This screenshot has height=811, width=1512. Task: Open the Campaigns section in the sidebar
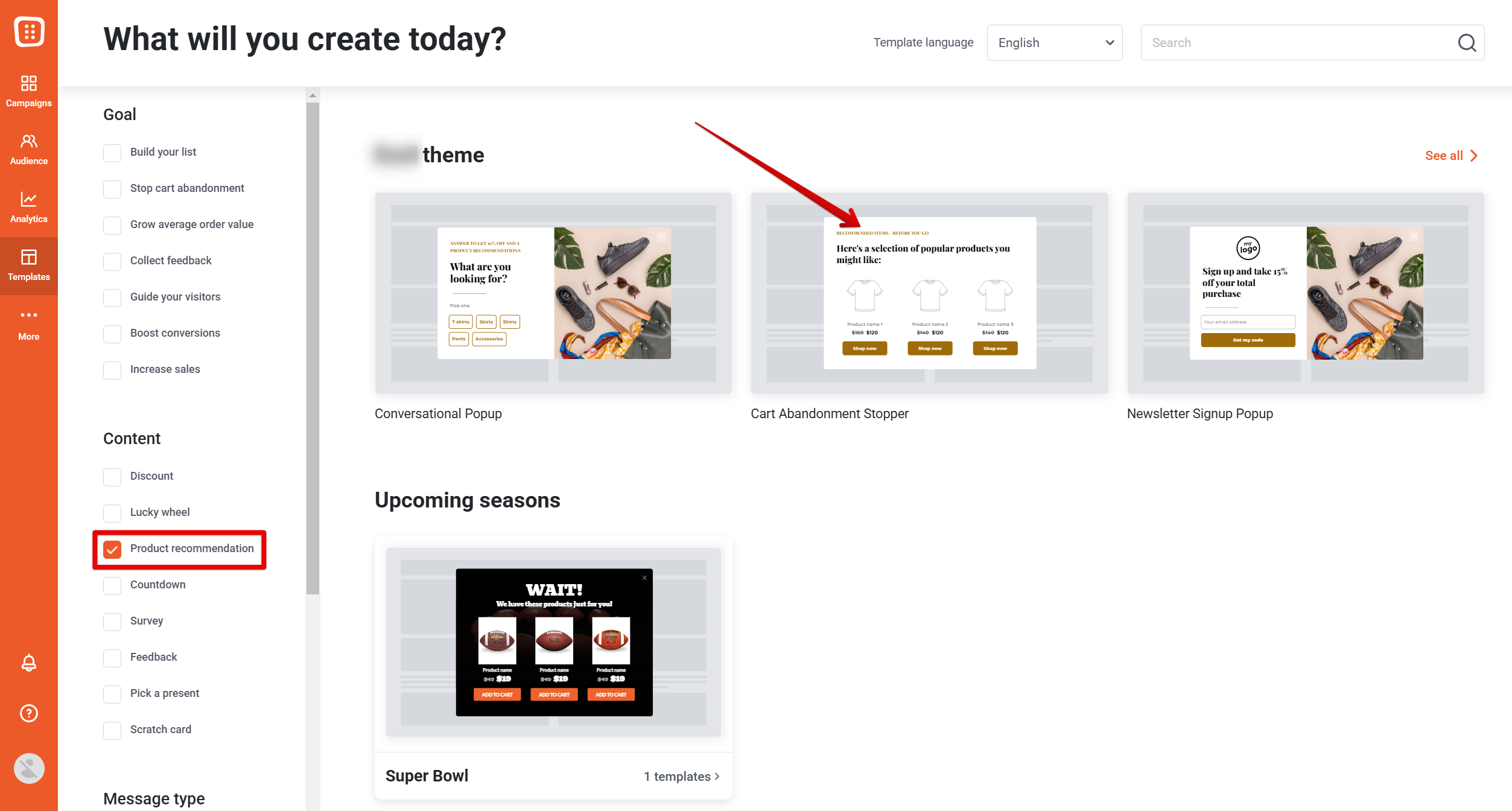[29, 91]
